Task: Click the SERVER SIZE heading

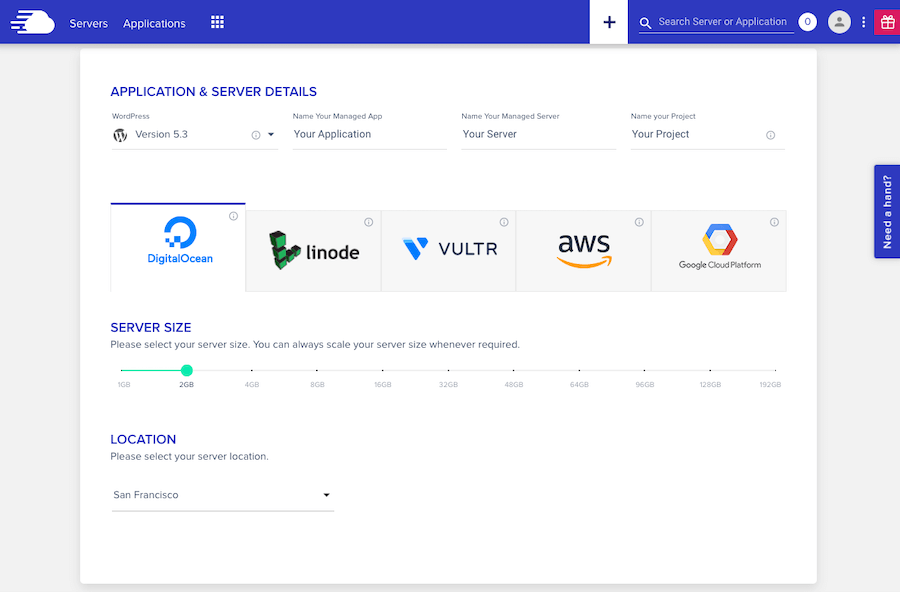Action: coord(150,328)
